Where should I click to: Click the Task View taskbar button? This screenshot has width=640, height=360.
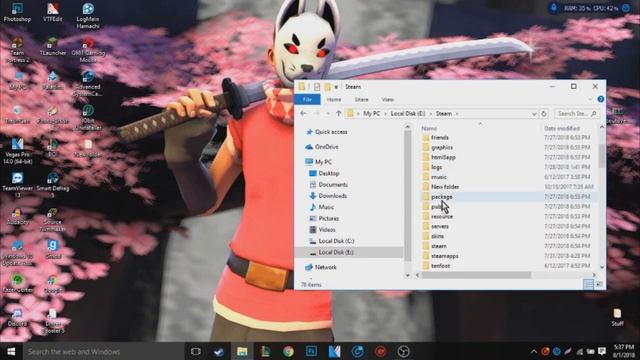196,351
